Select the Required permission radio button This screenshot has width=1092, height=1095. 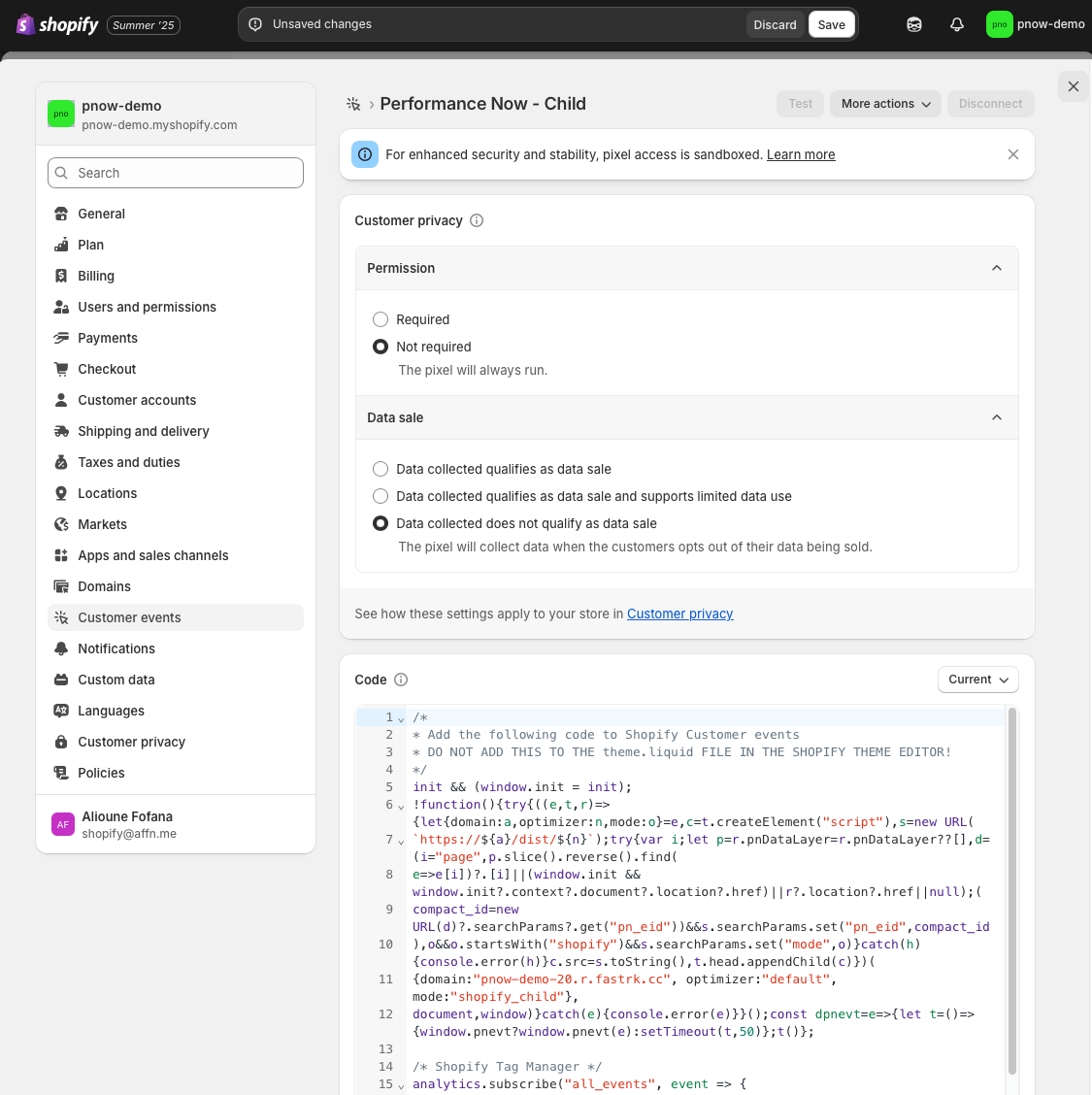(x=381, y=319)
